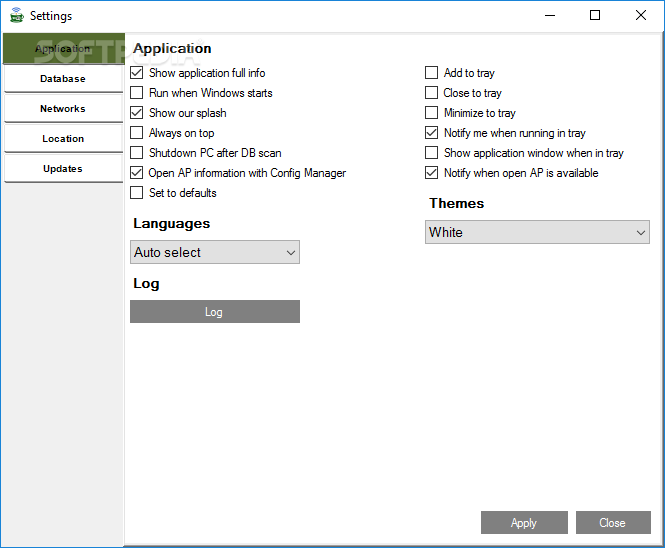Click the Log section heading
Screen dimensions: 665x548
point(146,284)
